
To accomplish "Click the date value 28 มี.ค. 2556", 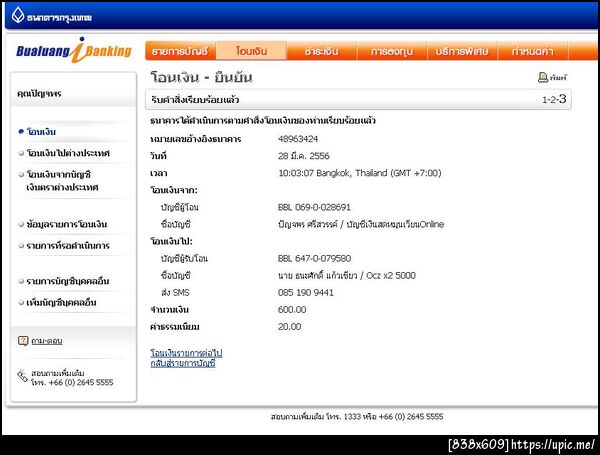I will click(303, 156).
